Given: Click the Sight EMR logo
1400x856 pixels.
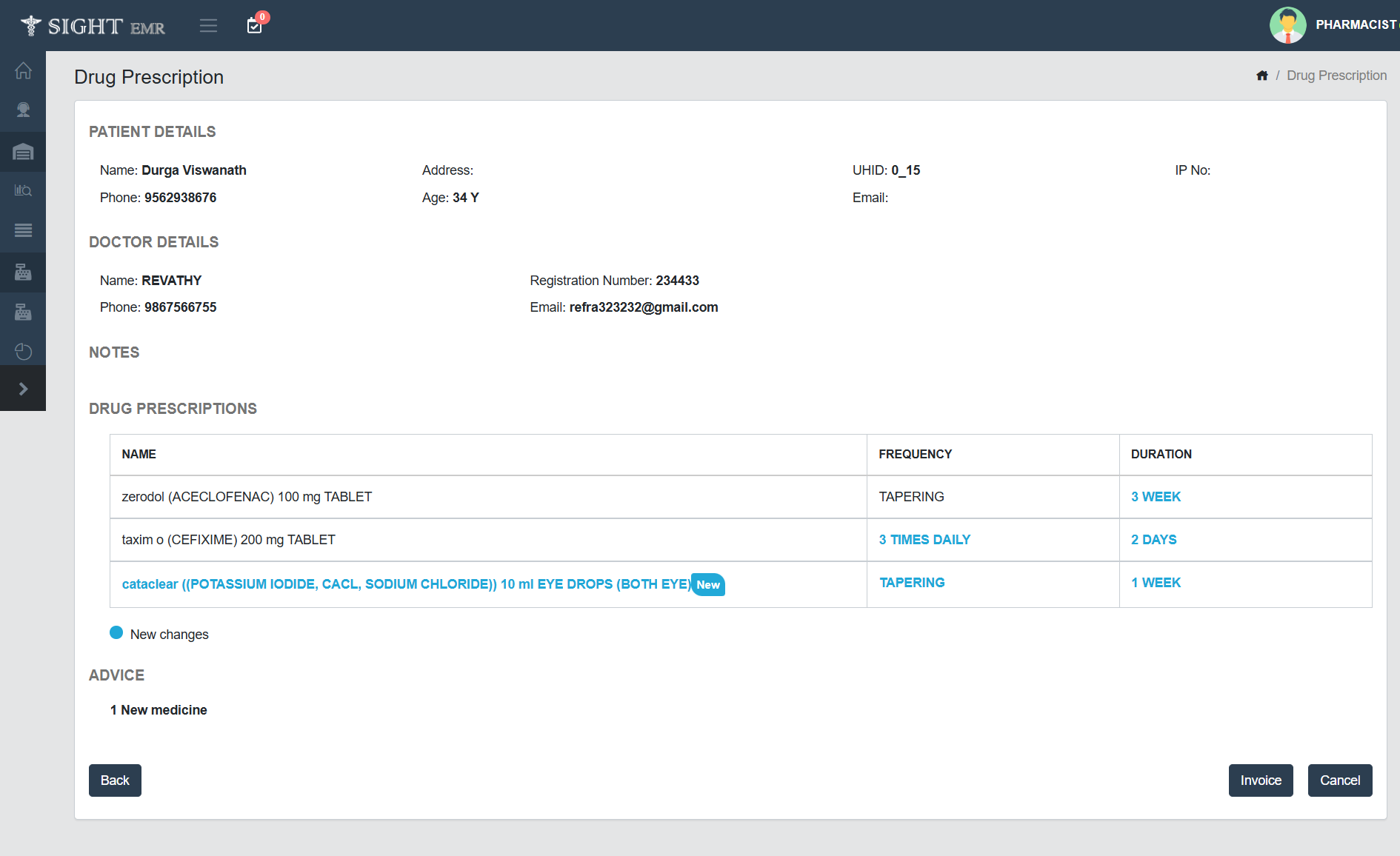Looking at the screenshot, I should point(93,26).
